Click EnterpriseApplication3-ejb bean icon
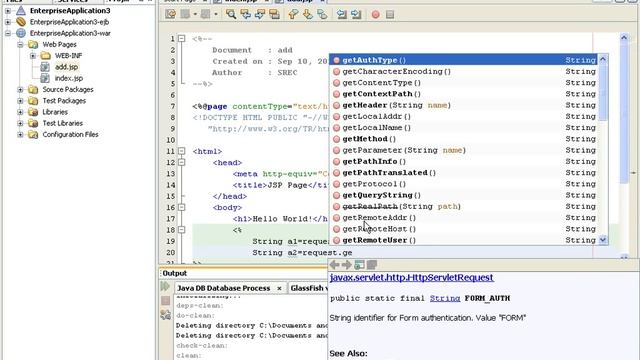The width and height of the screenshot is (640, 360). pos(21,22)
